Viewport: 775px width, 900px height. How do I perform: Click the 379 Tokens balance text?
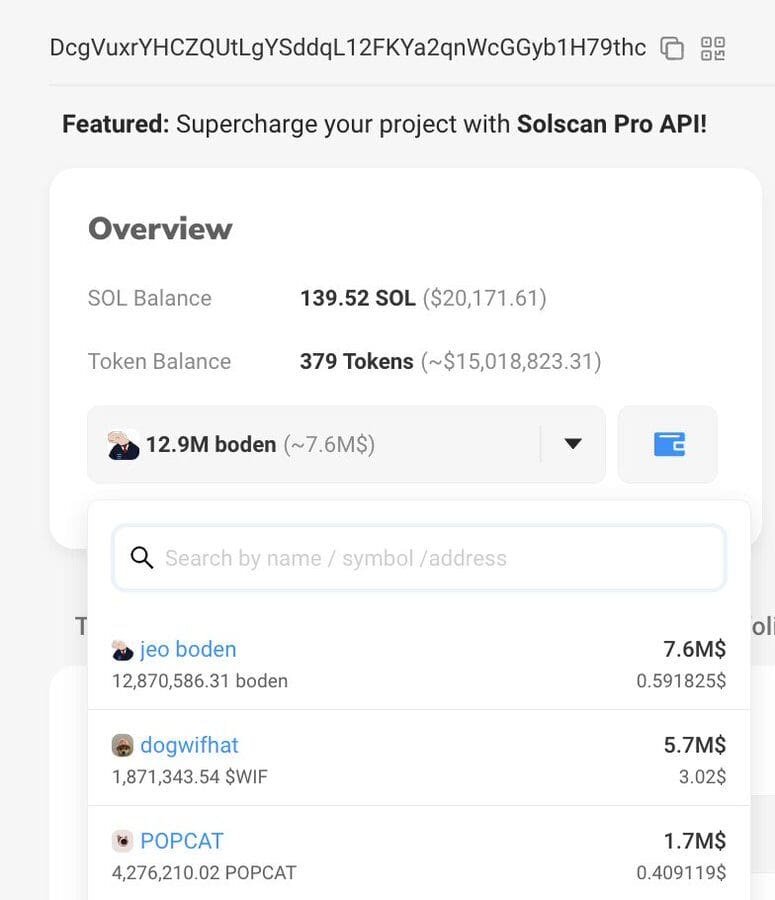pyautogui.click(x=356, y=361)
